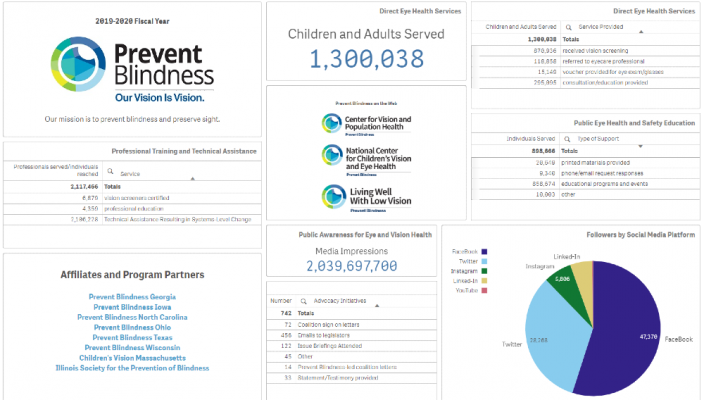Search the Advocacy Initiatives column
704x400 pixels.
[304, 301]
